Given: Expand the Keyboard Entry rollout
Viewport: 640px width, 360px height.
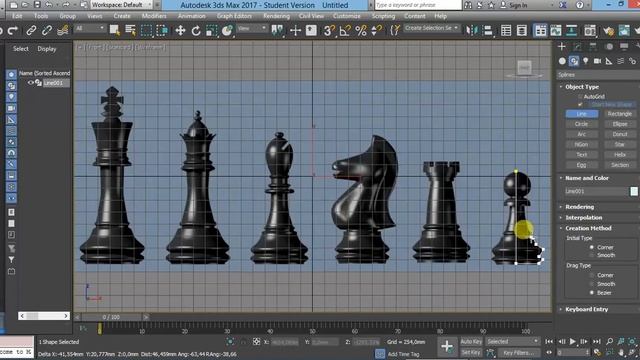Looking at the screenshot, I should click(x=586, y=309).
